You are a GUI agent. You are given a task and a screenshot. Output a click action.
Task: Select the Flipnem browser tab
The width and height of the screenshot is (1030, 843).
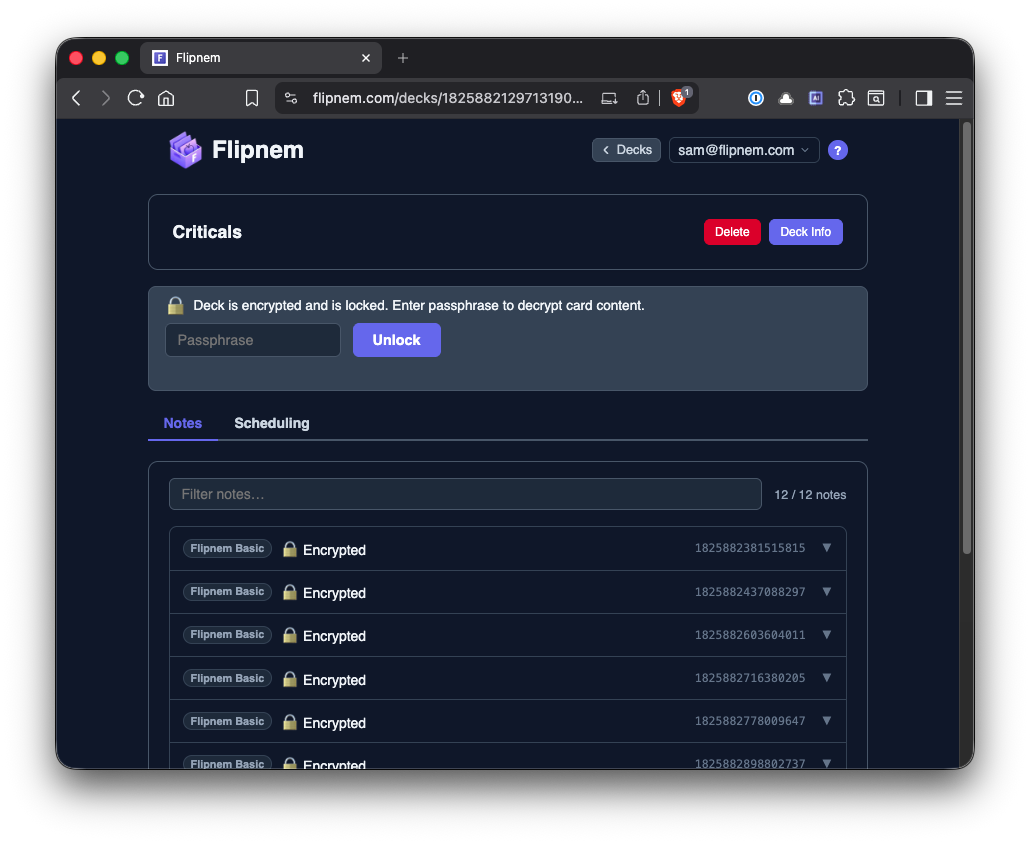[261, 58]
